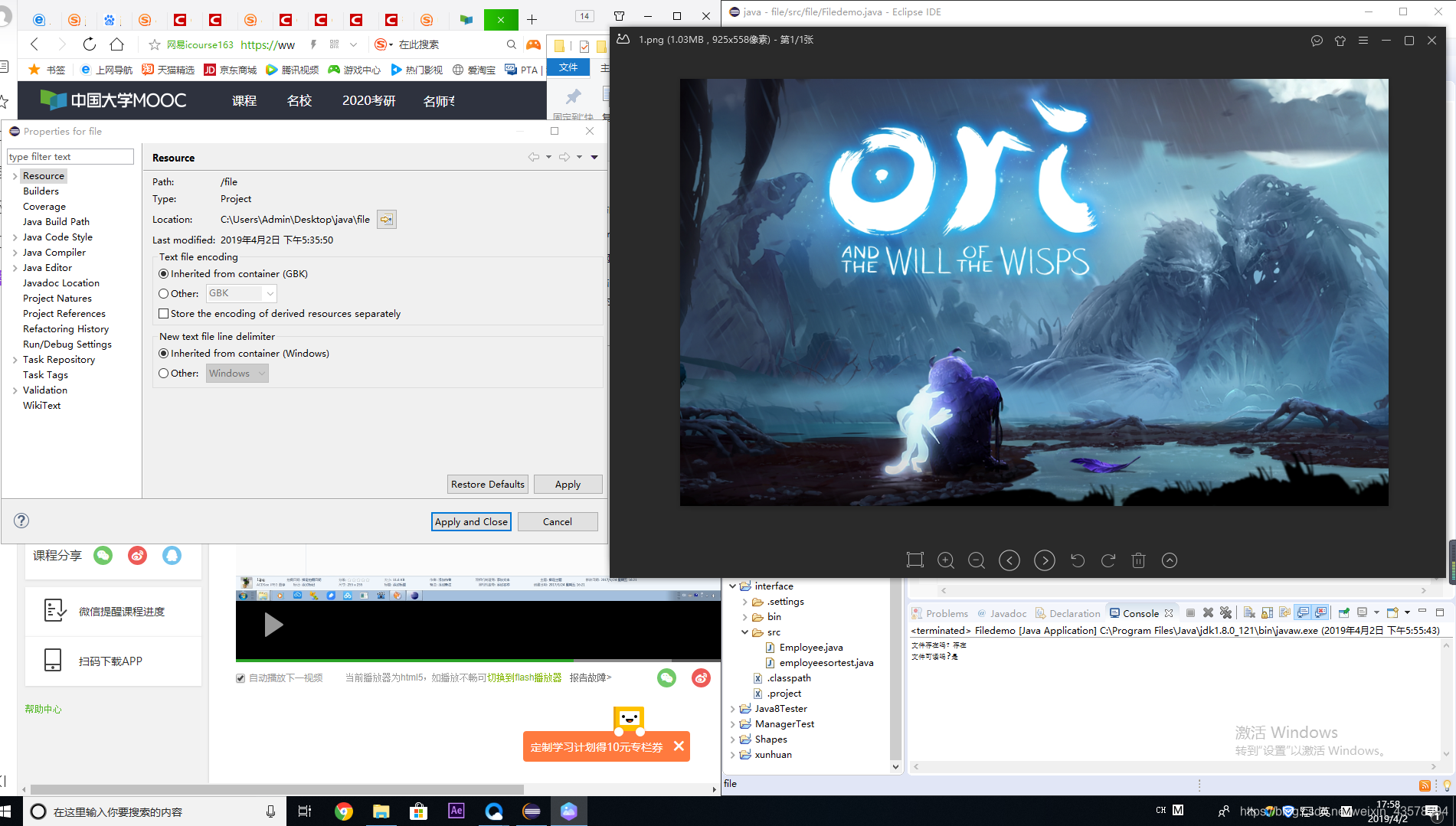This screenshot has width=1456, height=826.
Task: Delete 1.png using the trash icon
Action: pos(1139,560)
